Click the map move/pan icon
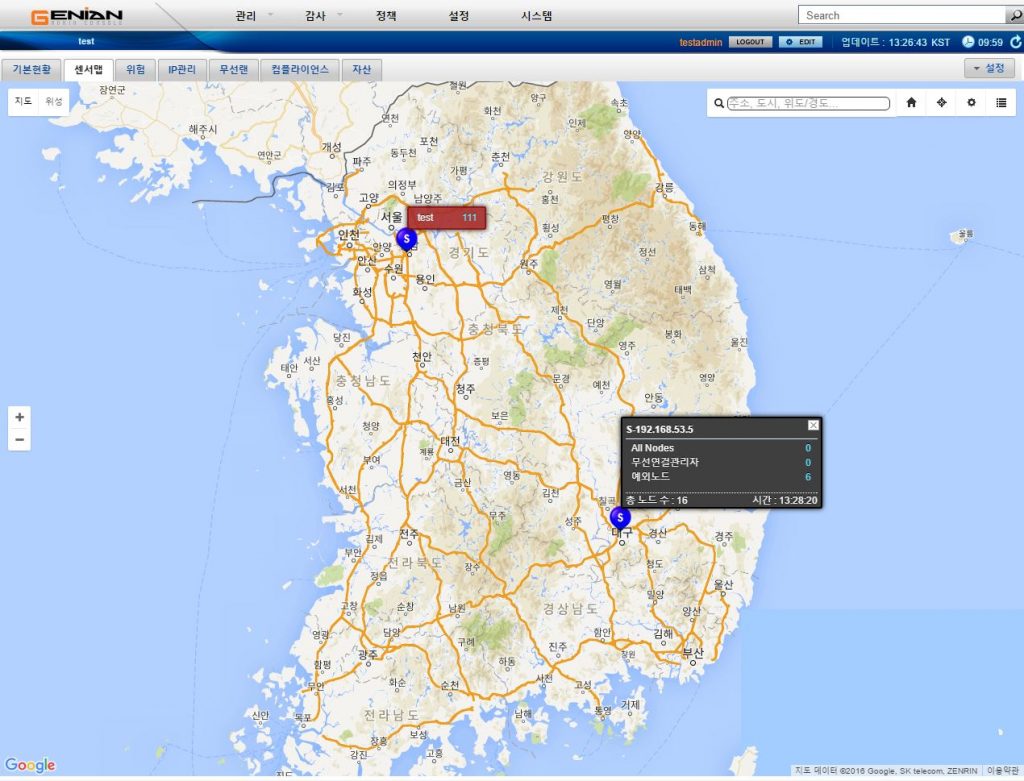The width and height of the screenshot is (1024, 781). pyautogui.click(x=941, y=103)
